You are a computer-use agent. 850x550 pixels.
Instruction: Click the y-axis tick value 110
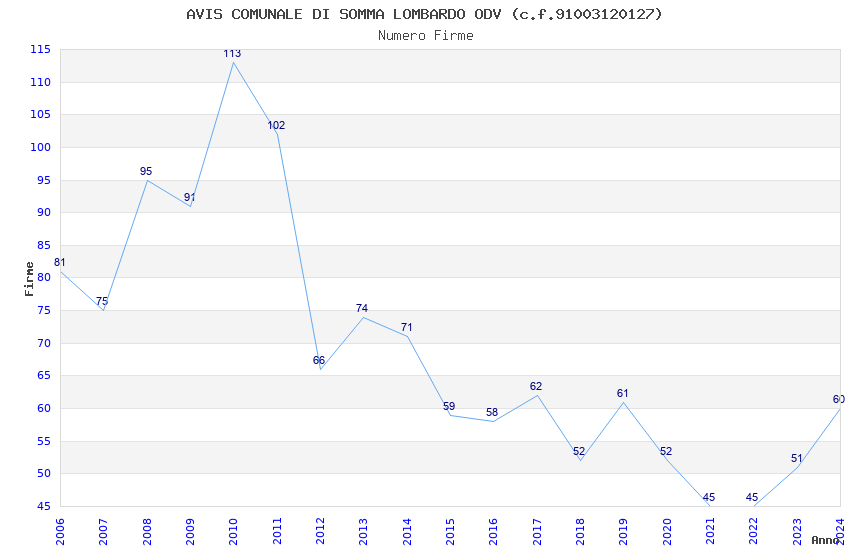tap(40, 82)
